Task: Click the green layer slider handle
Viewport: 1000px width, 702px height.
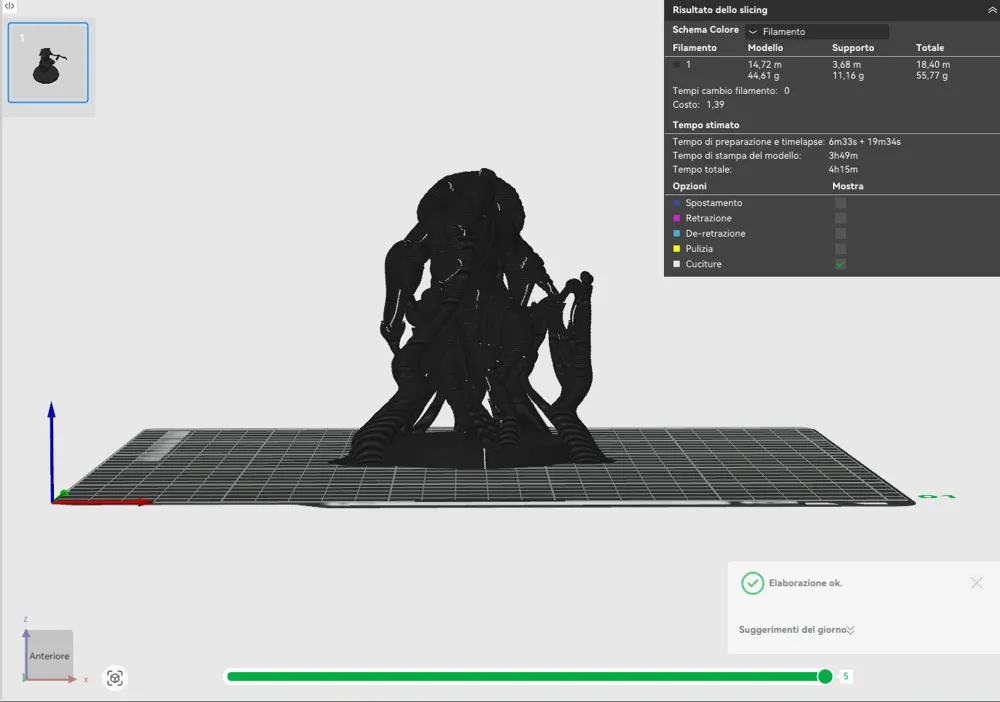Action: [x=825, y=676]
